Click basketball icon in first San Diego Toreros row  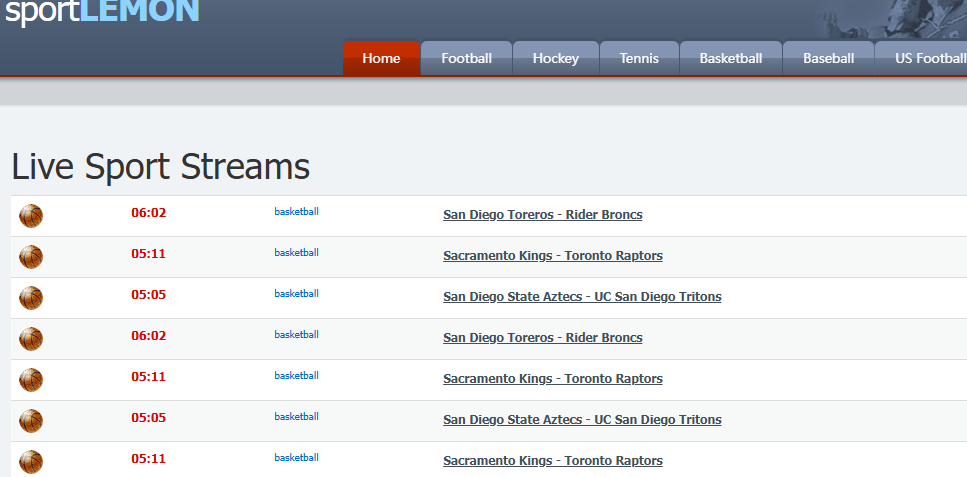(x=31, y=216)
